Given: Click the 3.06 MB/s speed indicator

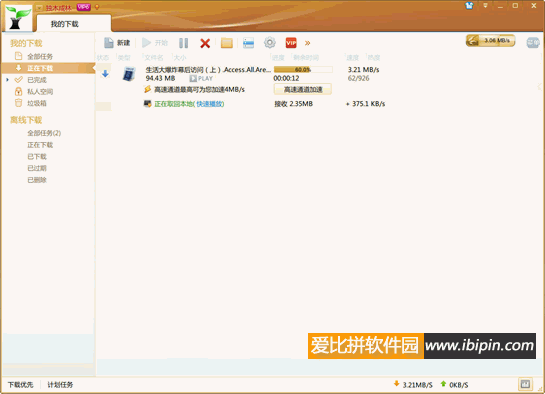Looking at the screenshot, I should click(490, 41).
